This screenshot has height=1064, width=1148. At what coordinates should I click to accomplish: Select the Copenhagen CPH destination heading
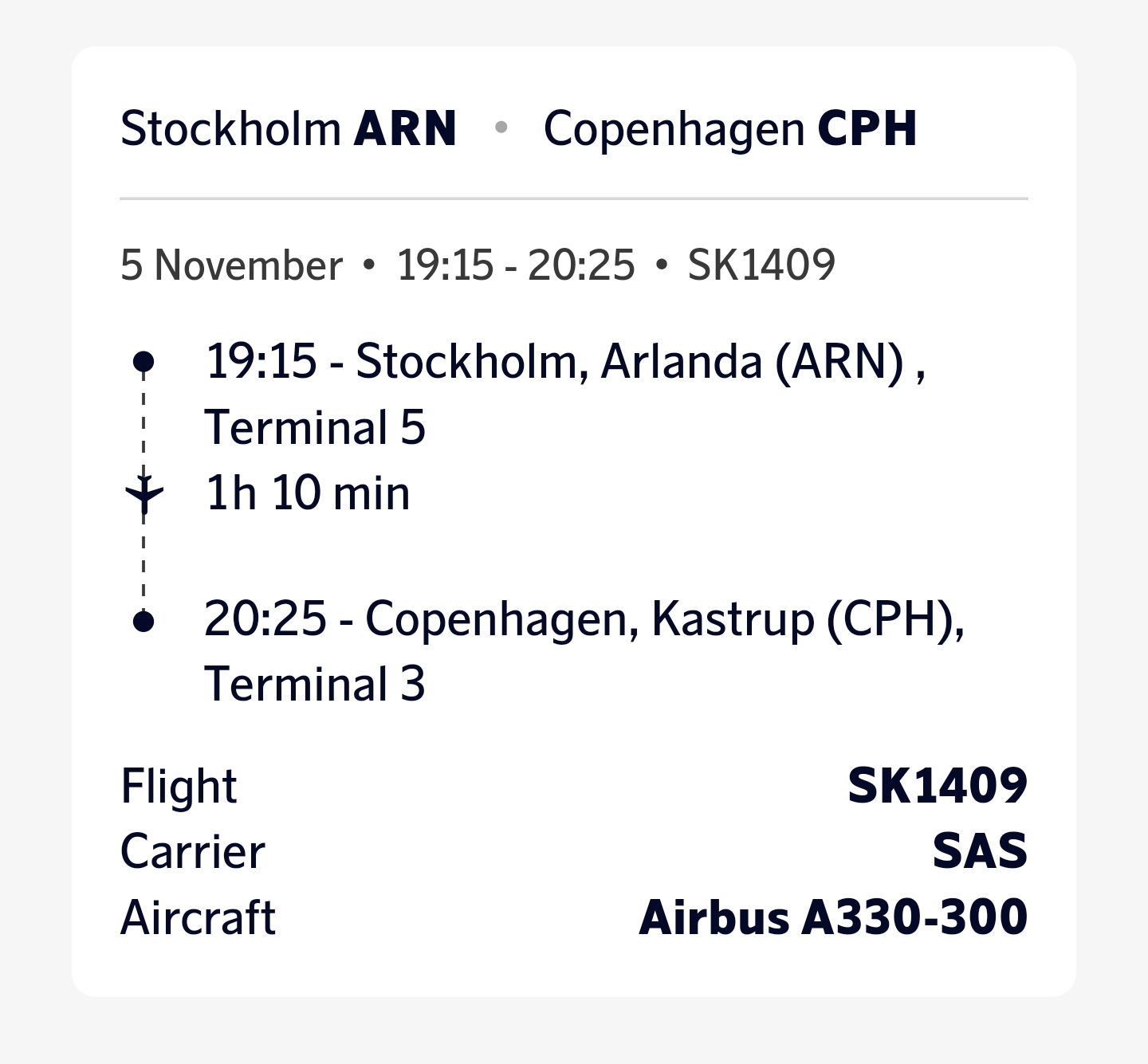(729, 129)
